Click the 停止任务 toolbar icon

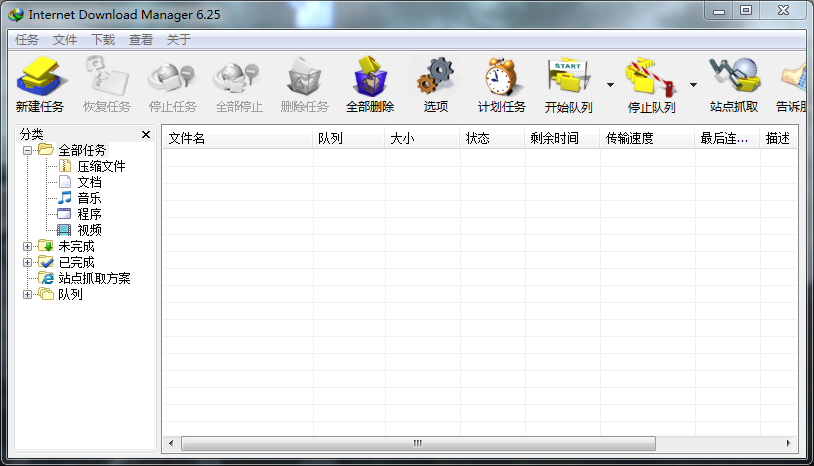pos(172,76)
